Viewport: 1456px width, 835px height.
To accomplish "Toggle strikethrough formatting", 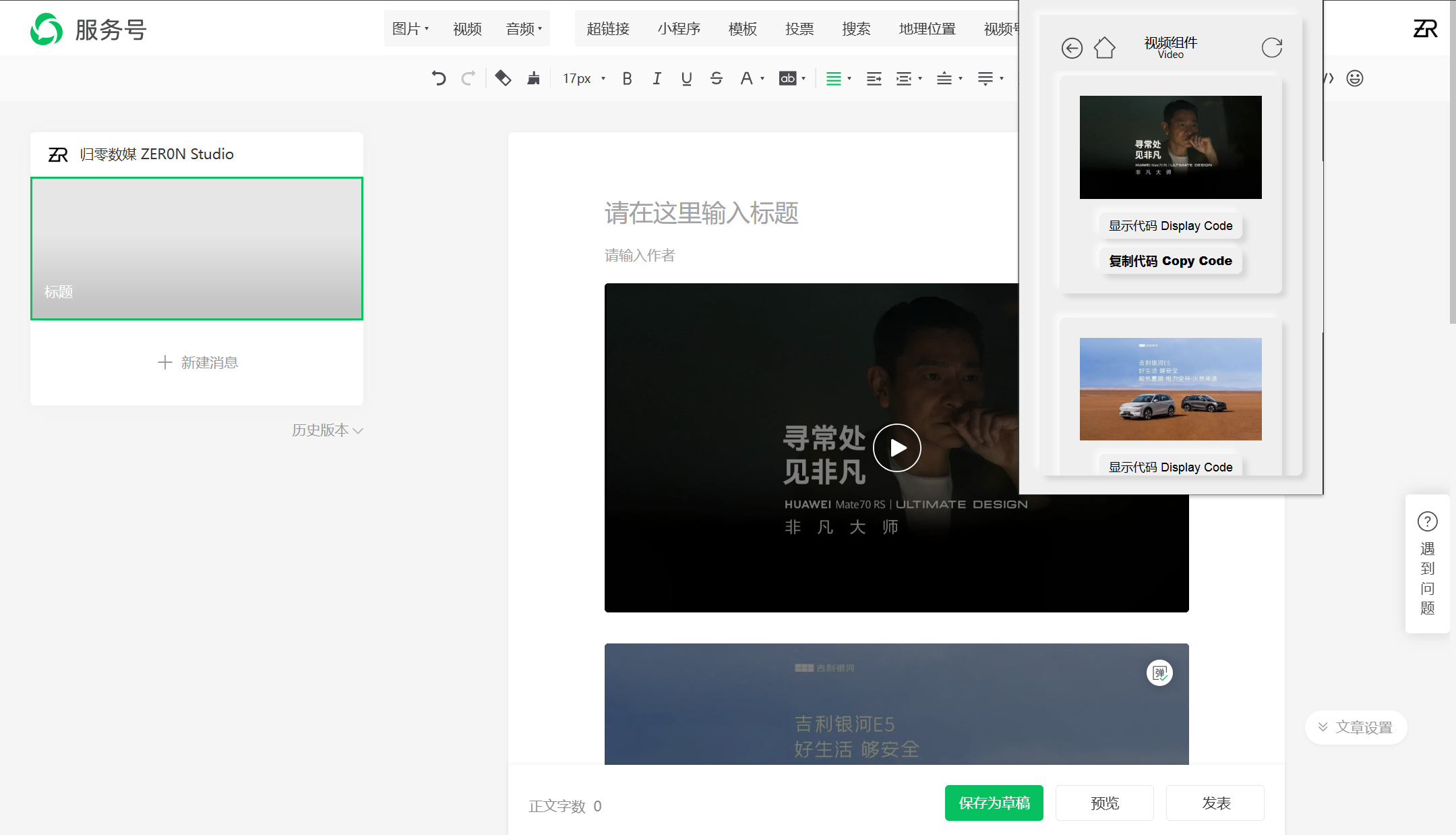I will [x=717, y=79].
